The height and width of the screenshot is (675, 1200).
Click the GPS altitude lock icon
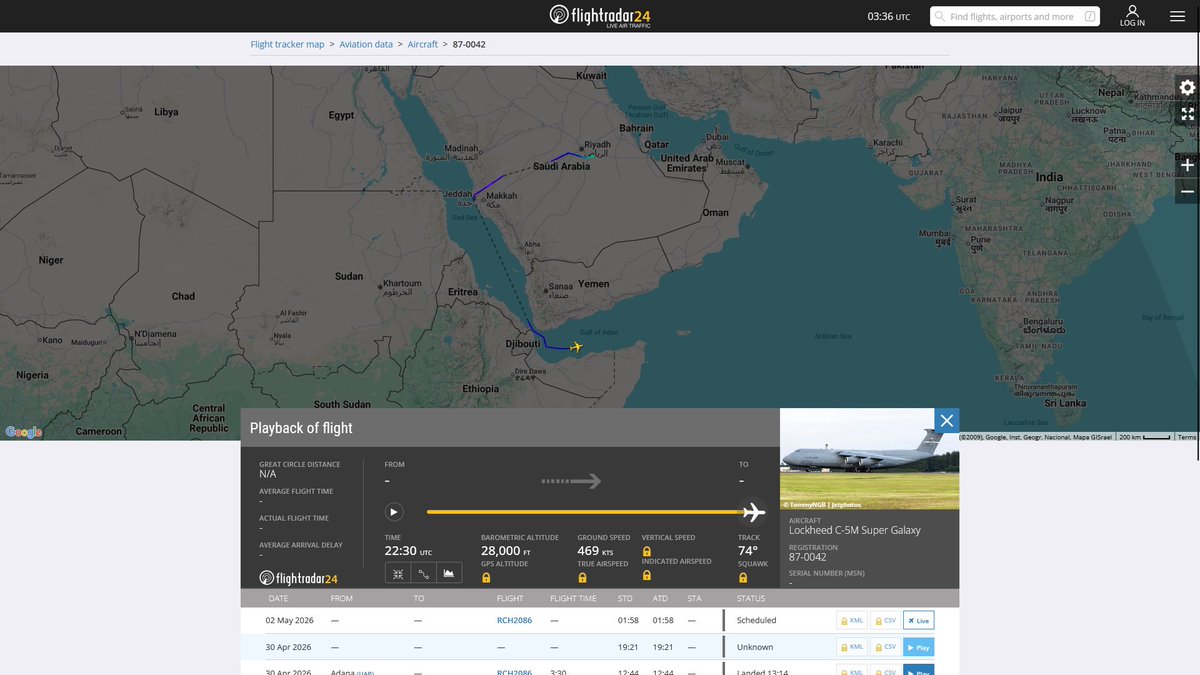[x=486, y=578]
